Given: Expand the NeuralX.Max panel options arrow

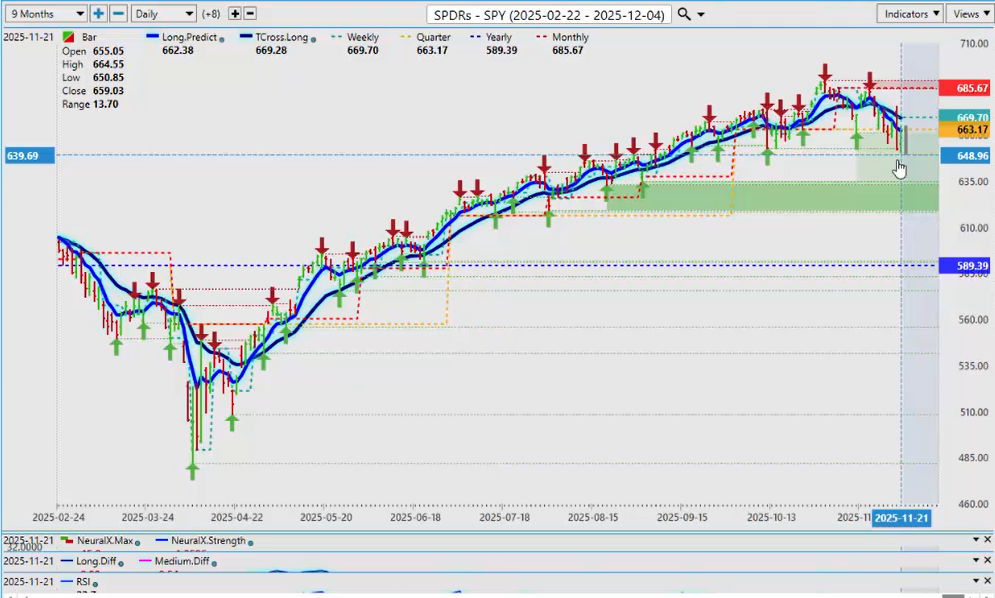Looking at the screenshot, I should tap(974, 540).
